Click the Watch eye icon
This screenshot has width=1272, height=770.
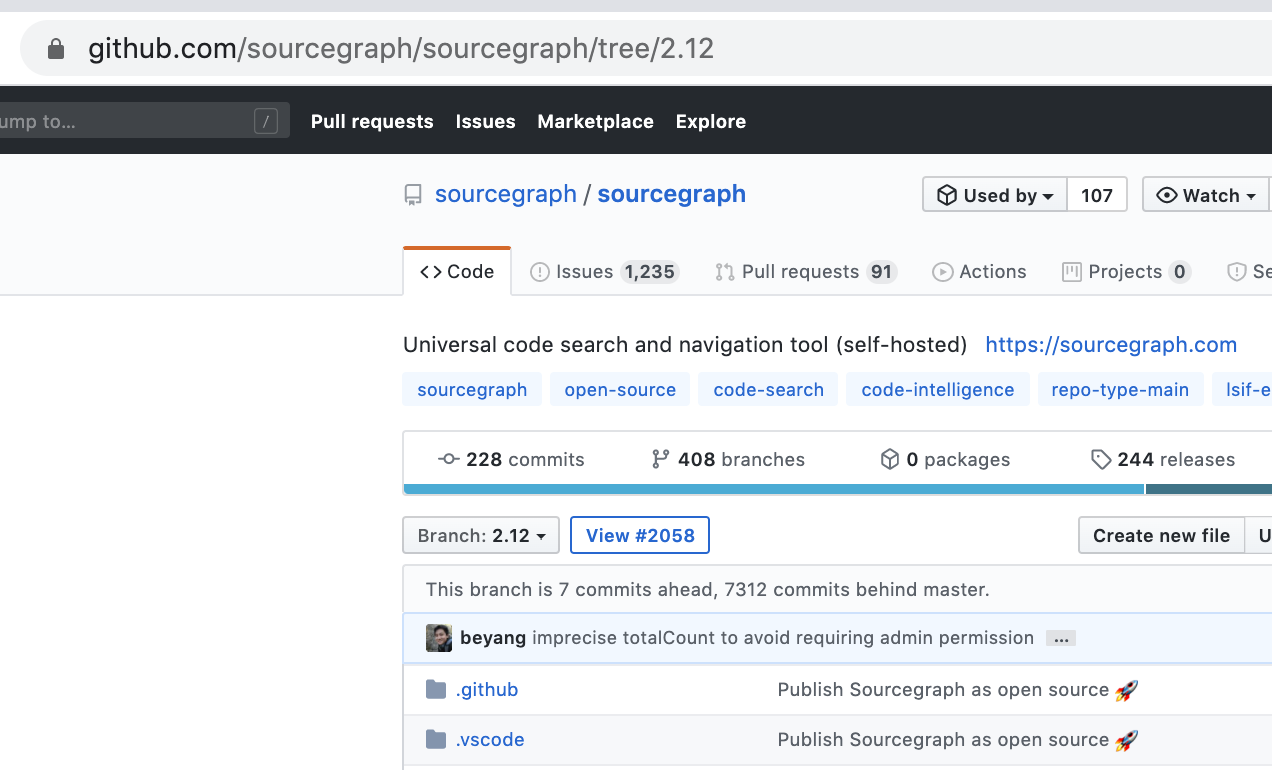[x=1167, y=195]
